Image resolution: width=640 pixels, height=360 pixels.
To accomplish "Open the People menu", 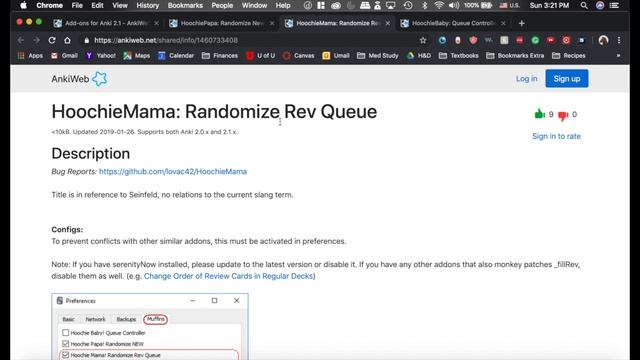I will [222, 5].
